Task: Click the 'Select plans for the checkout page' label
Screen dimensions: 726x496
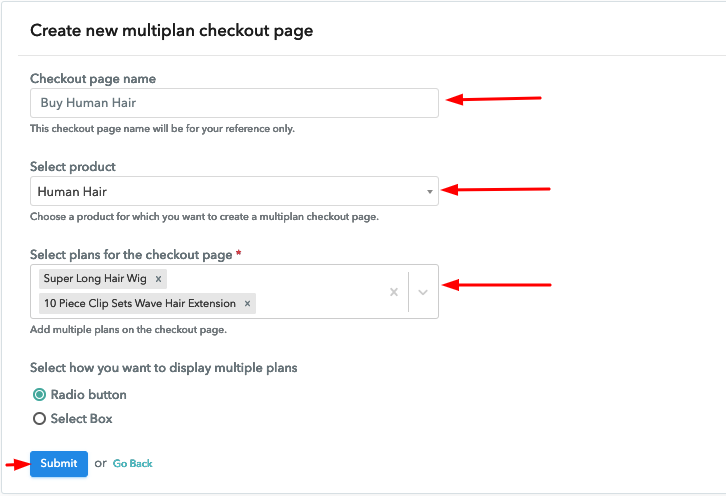Action: 131,255
